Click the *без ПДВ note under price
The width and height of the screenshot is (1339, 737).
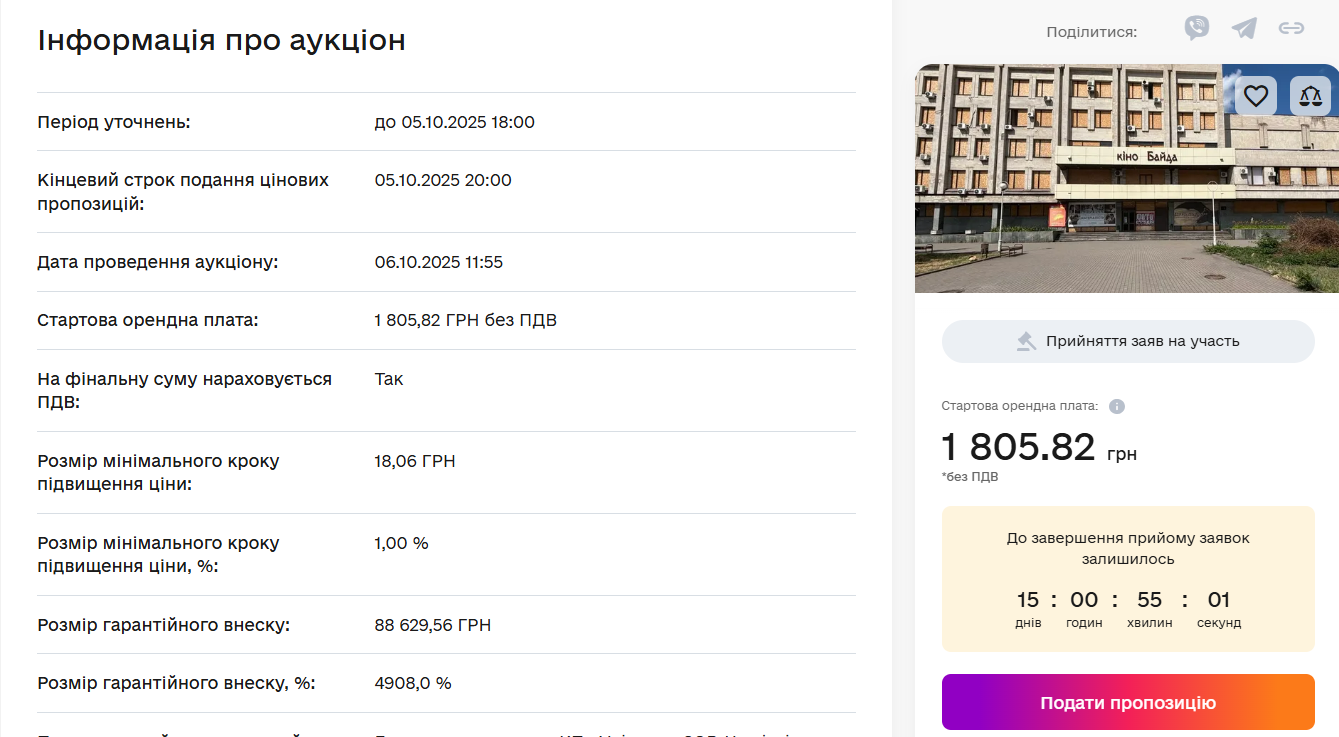click(969, 477)
